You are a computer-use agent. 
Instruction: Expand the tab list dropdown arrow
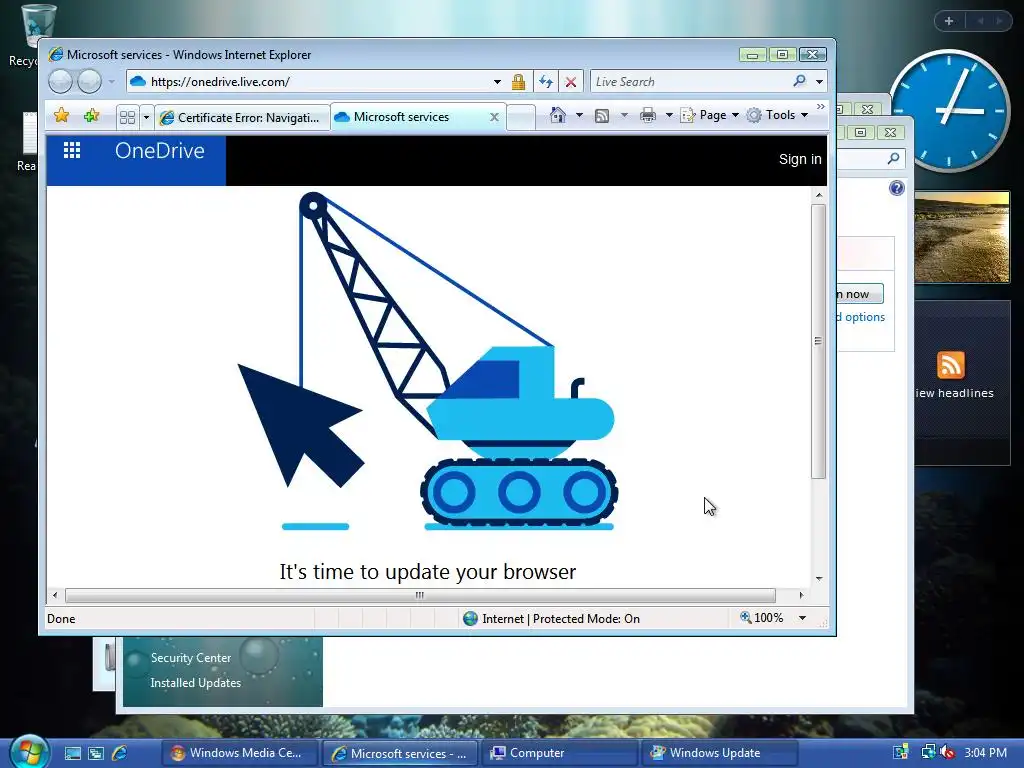(x=146, y=118)
